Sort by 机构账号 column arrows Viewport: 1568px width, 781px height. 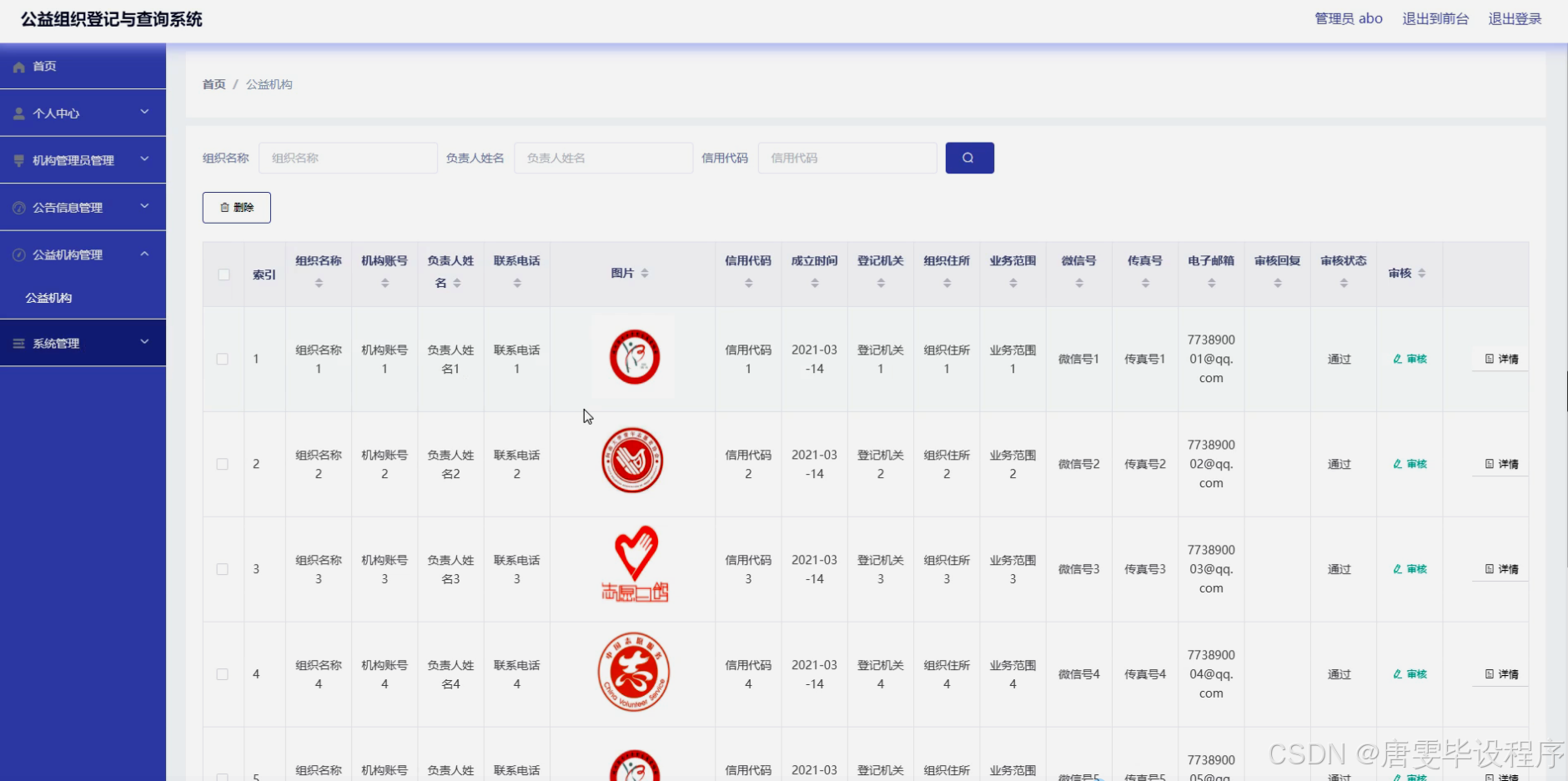click(x=384, y=284)
